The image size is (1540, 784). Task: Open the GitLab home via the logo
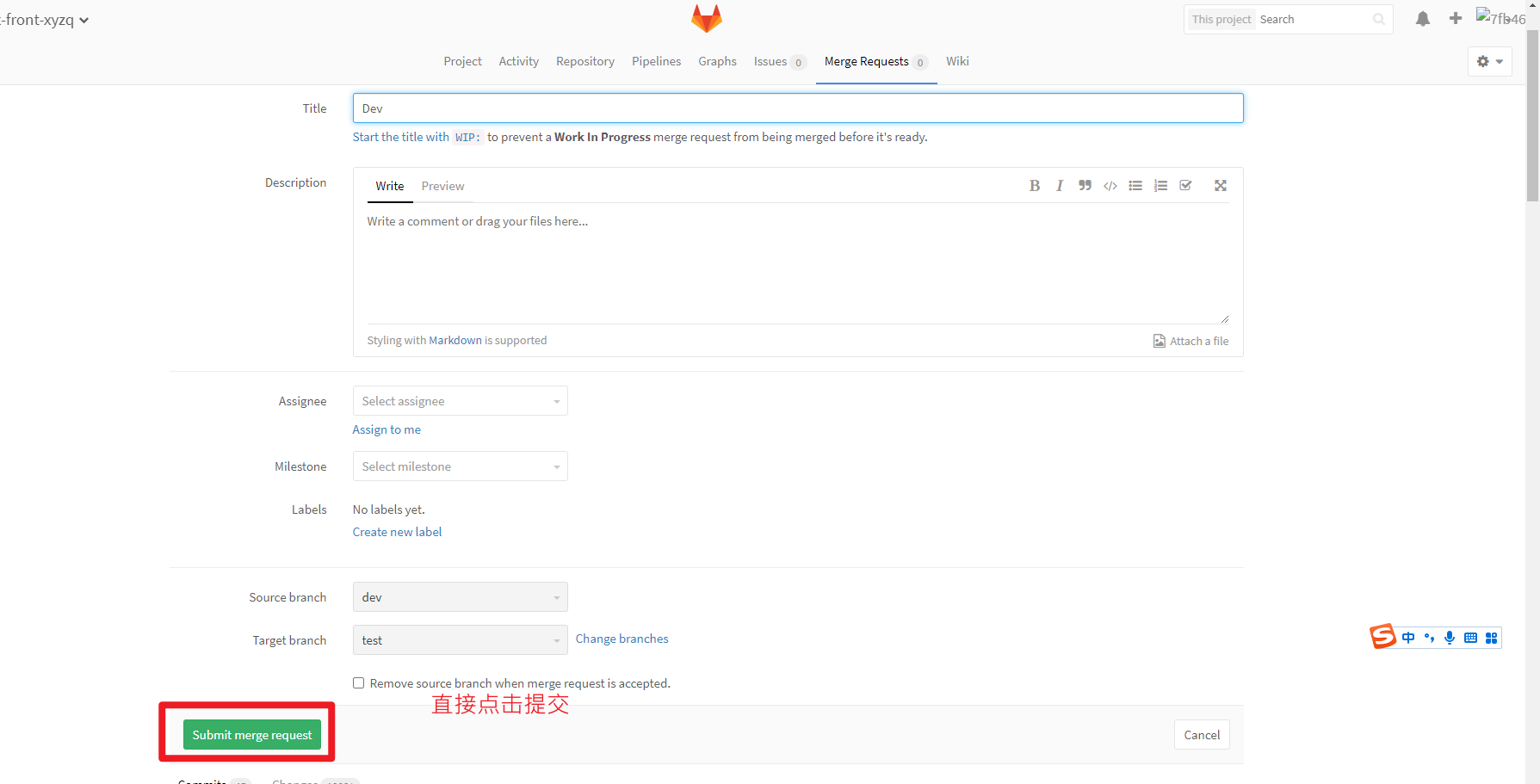click(706, 18)
